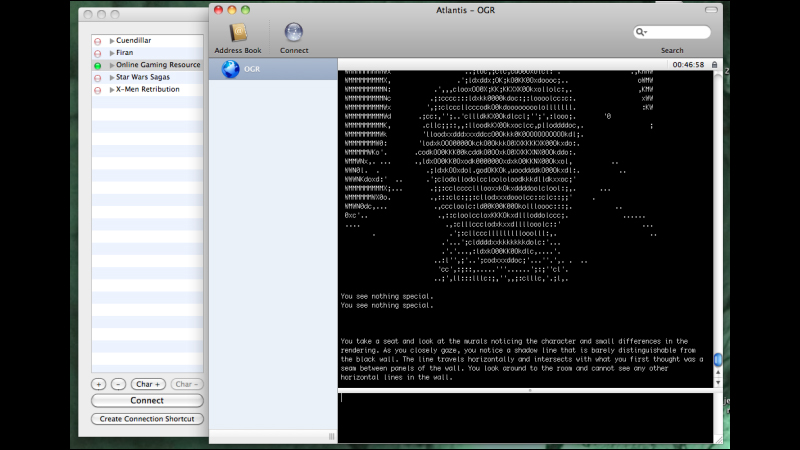The image size is (800, 450).
Task: Click the toolbar toggle pill button in Atlantis title bar
Action: [x=711, y=10]
